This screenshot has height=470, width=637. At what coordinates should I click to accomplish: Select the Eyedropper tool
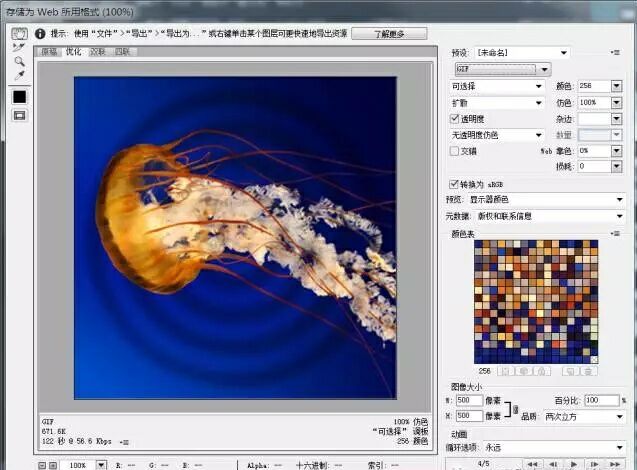point(18,75)
